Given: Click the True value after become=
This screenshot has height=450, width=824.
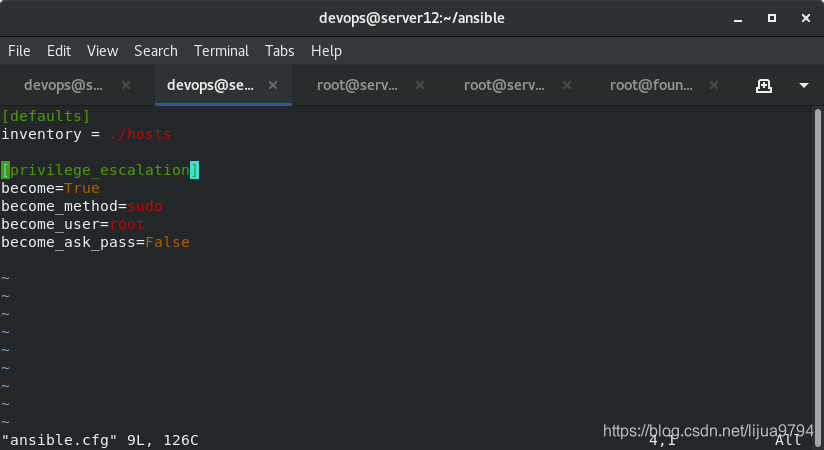Looking at the screenshot, I should pos(82,188).
